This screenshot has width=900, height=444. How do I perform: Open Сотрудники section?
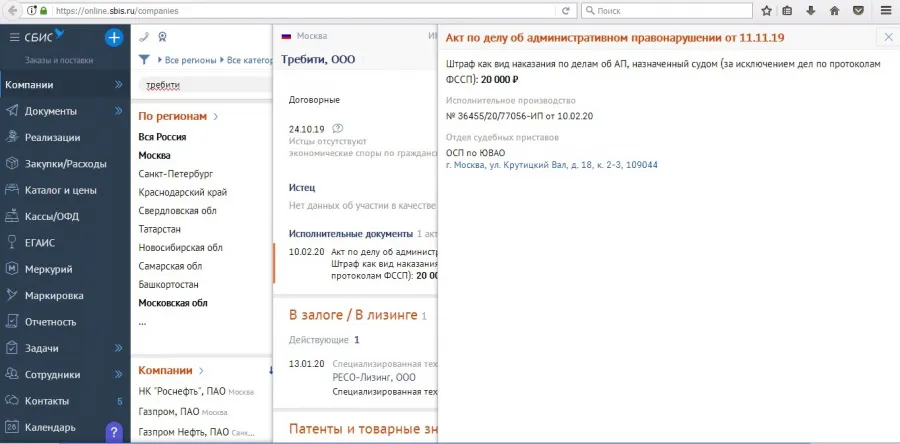[52, 375]
